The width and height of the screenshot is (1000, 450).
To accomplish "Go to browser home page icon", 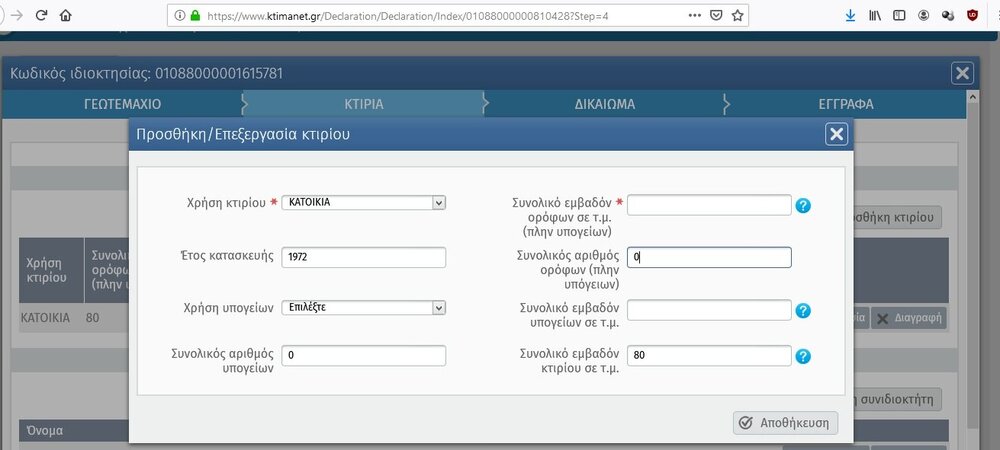I will coord(66,15).
